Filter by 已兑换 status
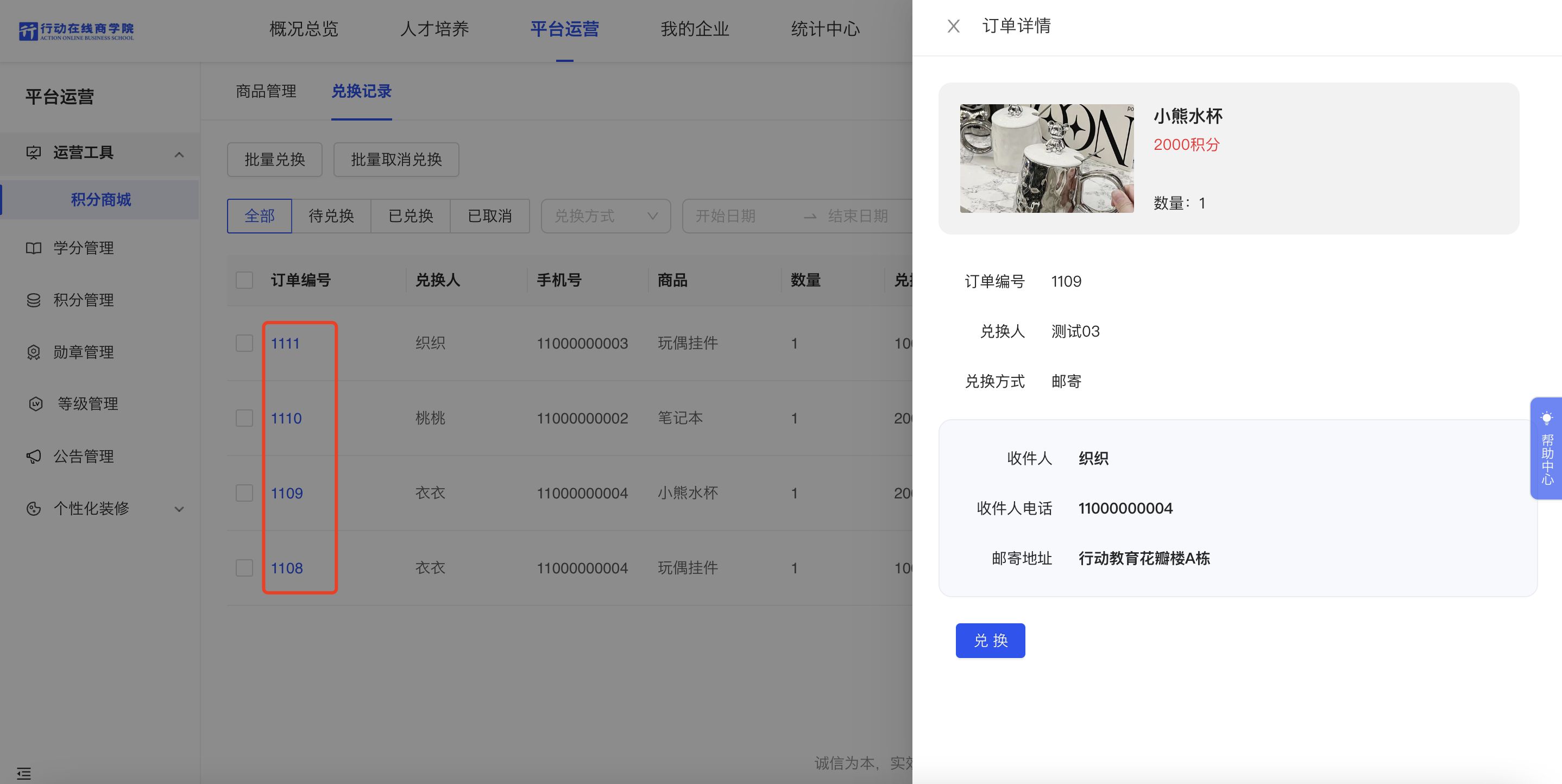This screenshot has height=784, width=1562. [411, 216]
